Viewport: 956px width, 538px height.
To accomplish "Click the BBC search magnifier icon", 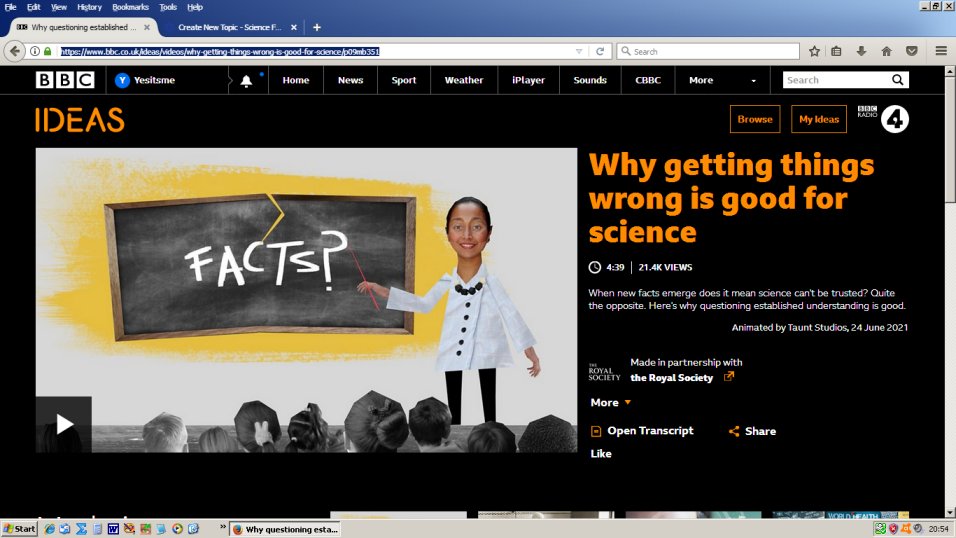I will 897,80.
